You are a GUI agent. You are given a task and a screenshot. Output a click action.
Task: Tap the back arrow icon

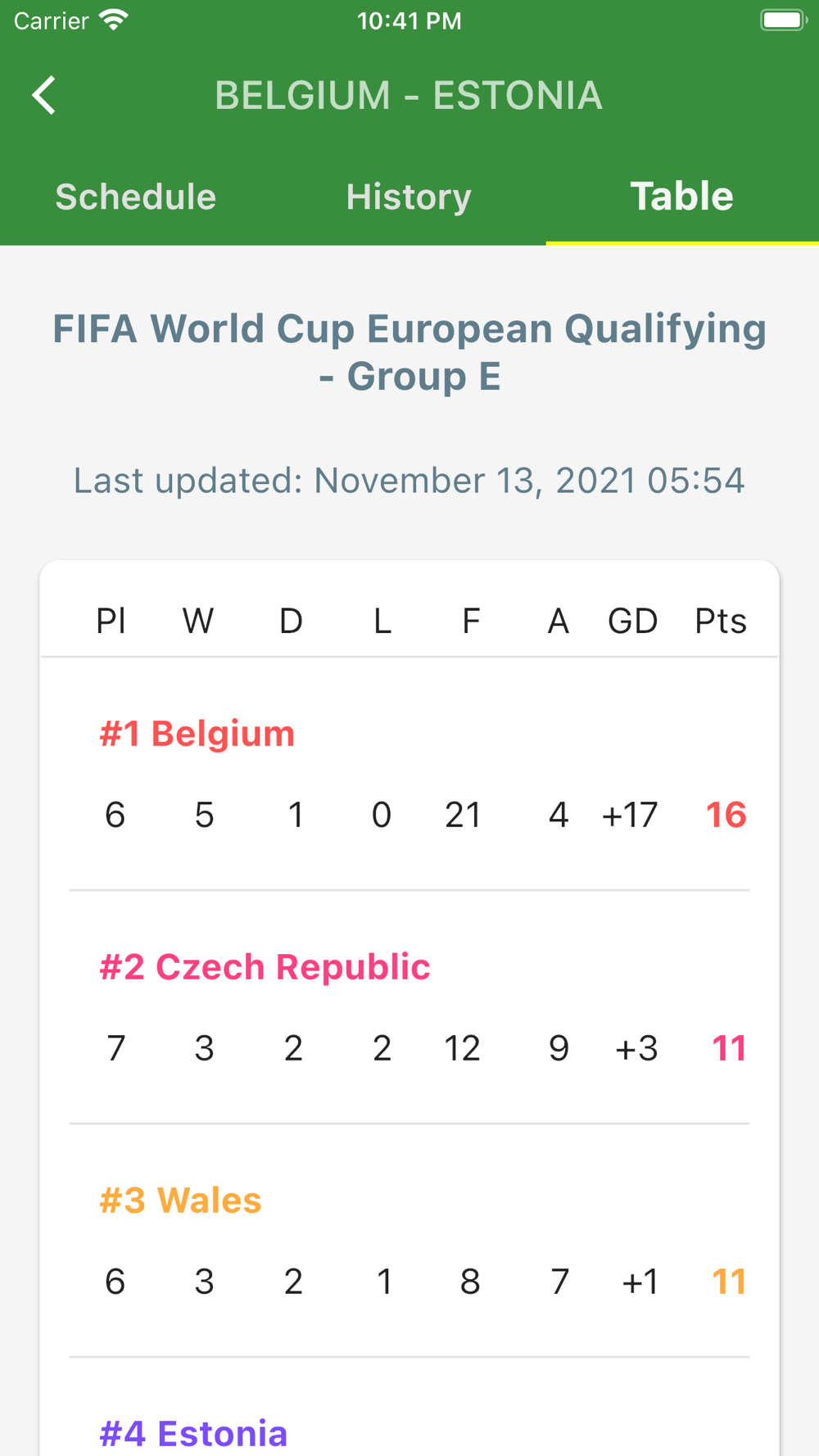pyautogui.click(x=44, y=95)
